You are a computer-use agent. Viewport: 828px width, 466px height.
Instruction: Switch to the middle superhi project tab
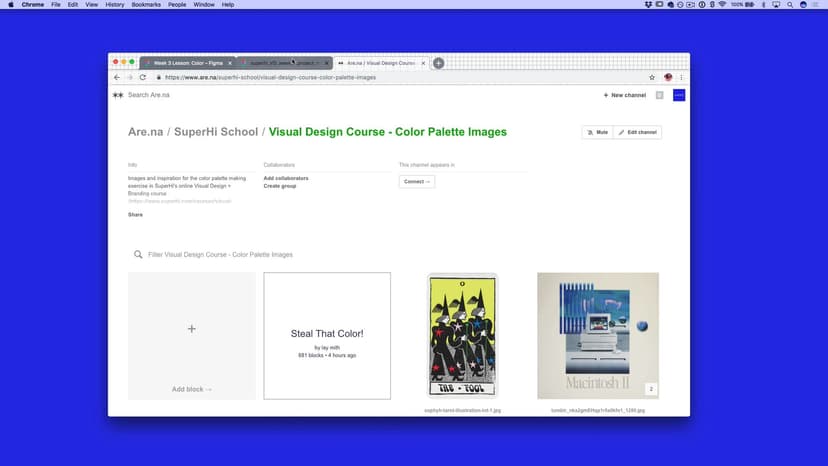coord(284,63)
